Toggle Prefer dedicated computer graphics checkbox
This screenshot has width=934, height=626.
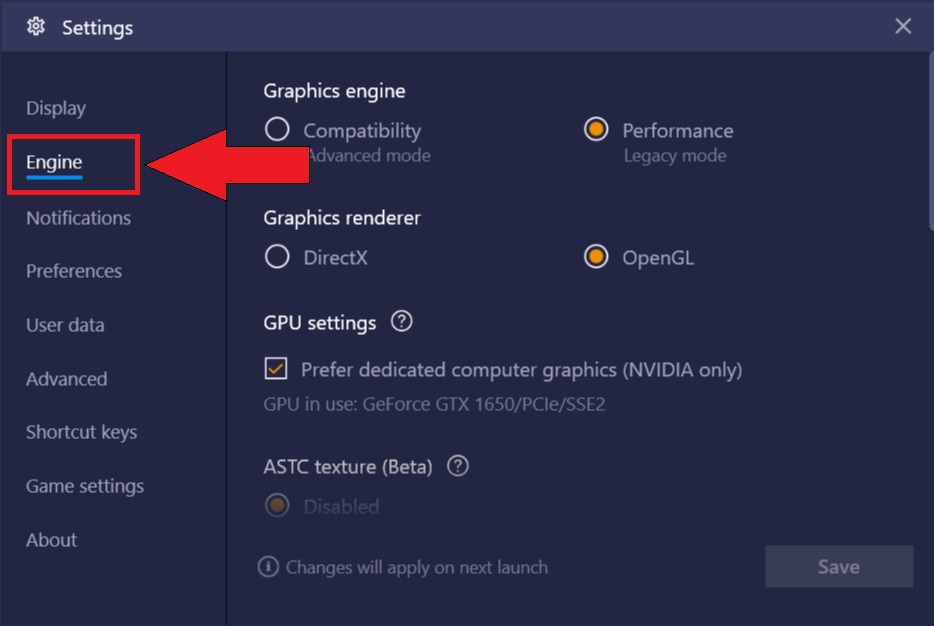(x=276, y=369)
